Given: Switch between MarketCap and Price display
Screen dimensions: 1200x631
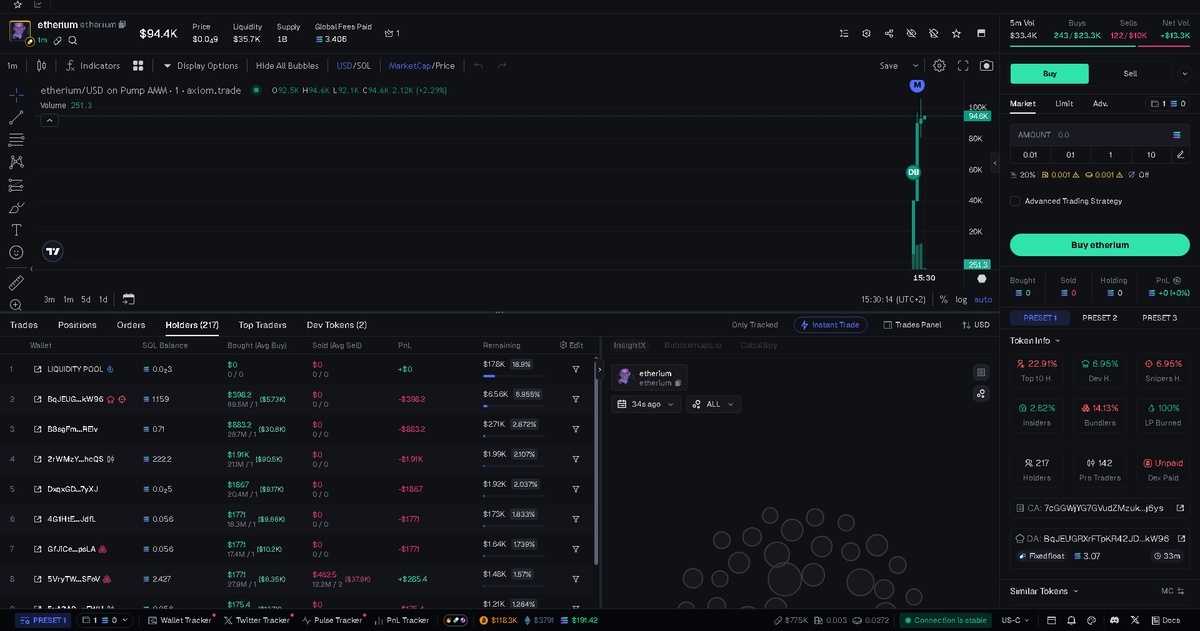Looking at the screenshot, I should (x=421, y=66).
